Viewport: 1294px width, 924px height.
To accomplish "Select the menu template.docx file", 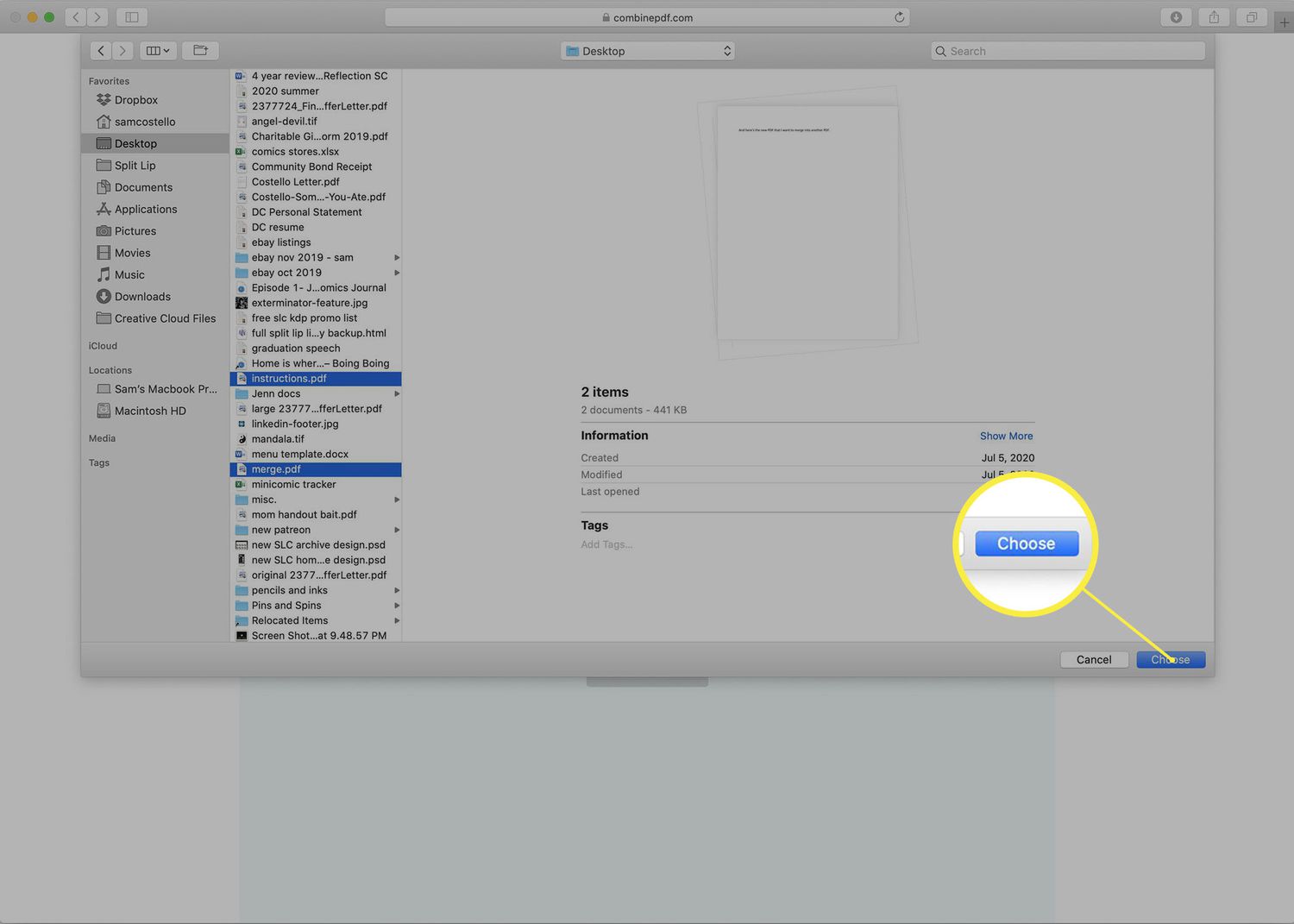I will click(x=299, y=454).
